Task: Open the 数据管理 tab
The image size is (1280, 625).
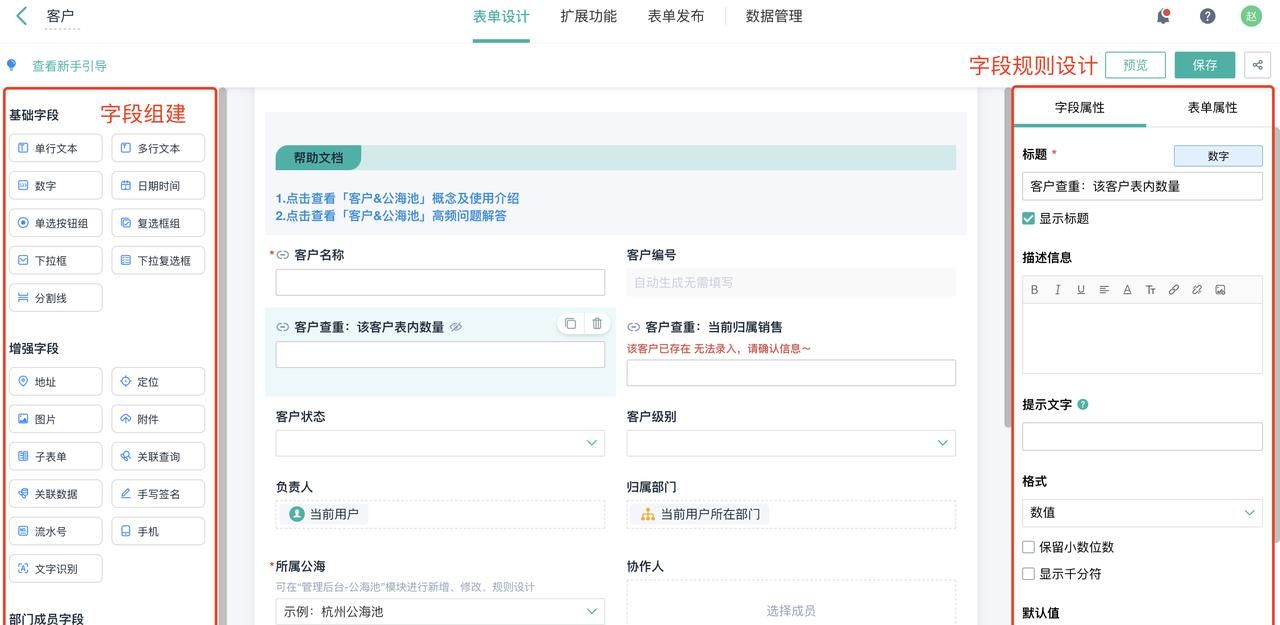Action: tap(773, 16)
